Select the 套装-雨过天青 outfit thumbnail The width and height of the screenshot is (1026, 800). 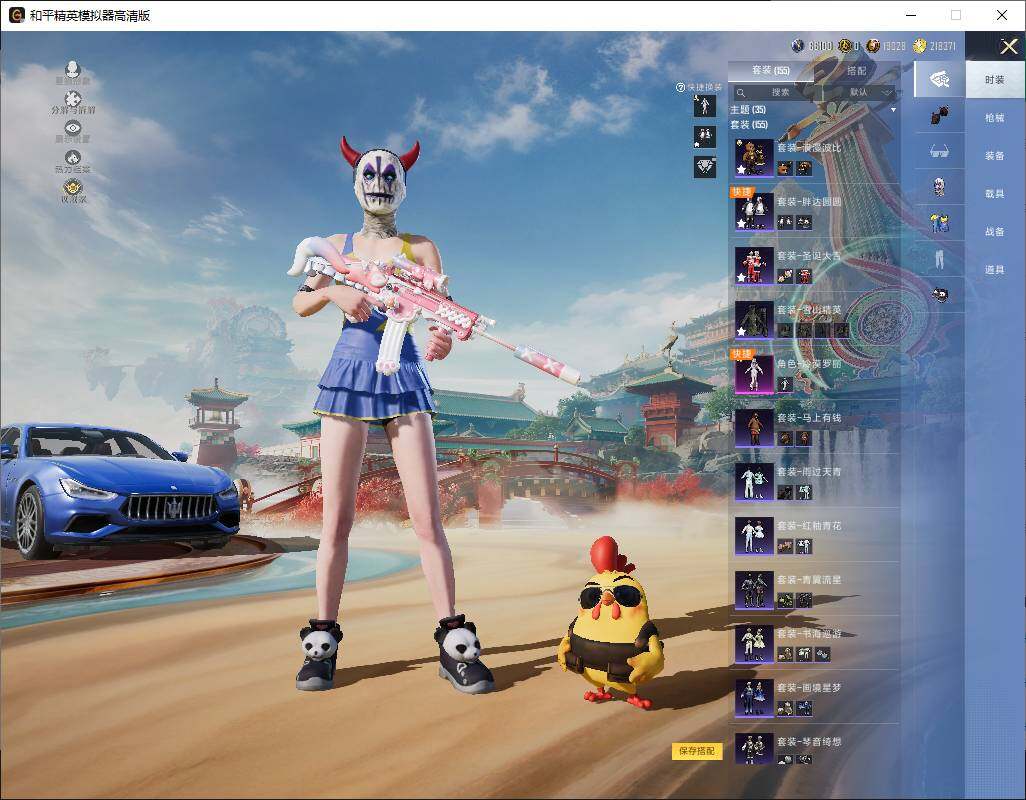754,482
